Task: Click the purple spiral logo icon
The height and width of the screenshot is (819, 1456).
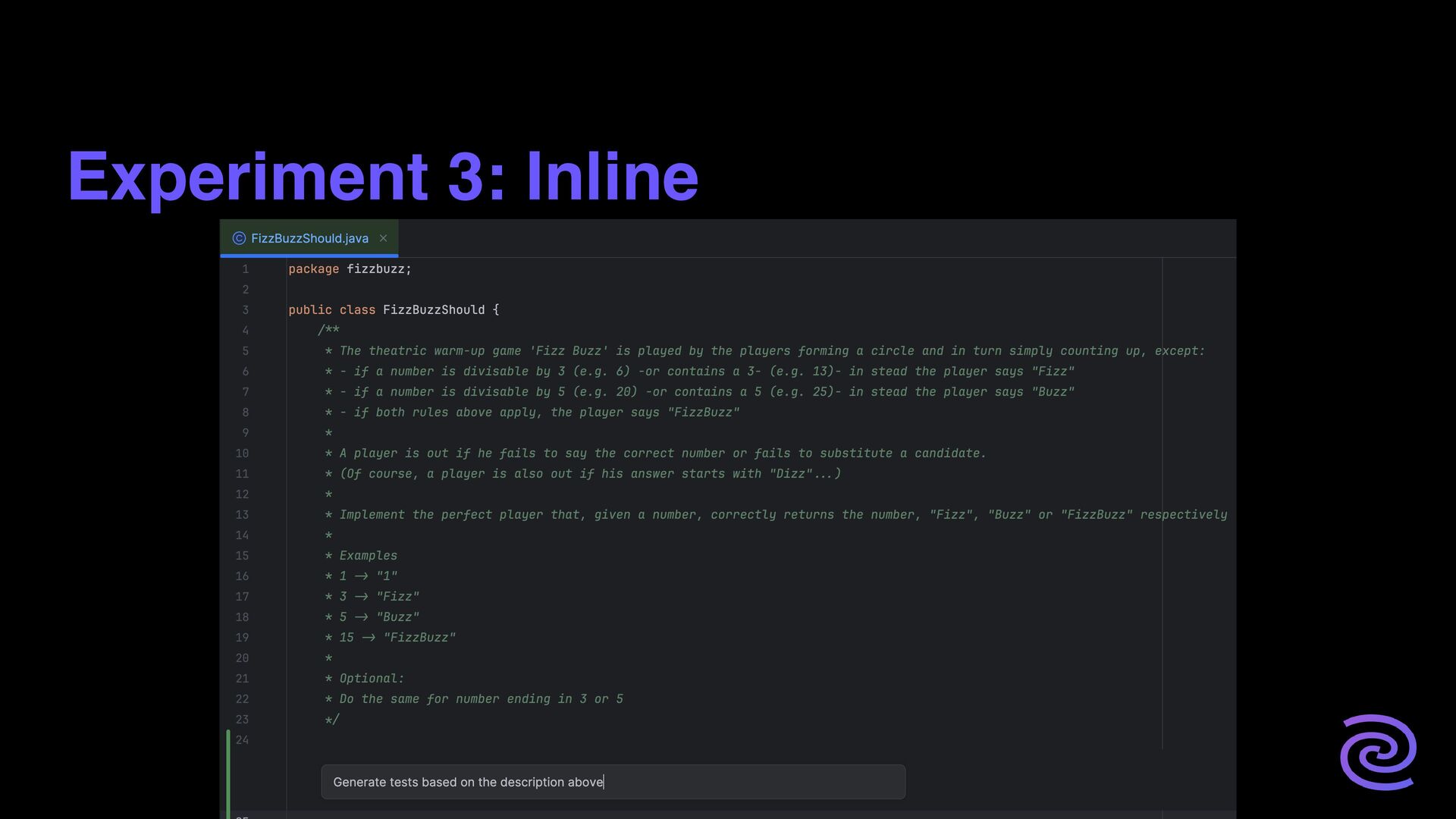Action: [1378, 752]
